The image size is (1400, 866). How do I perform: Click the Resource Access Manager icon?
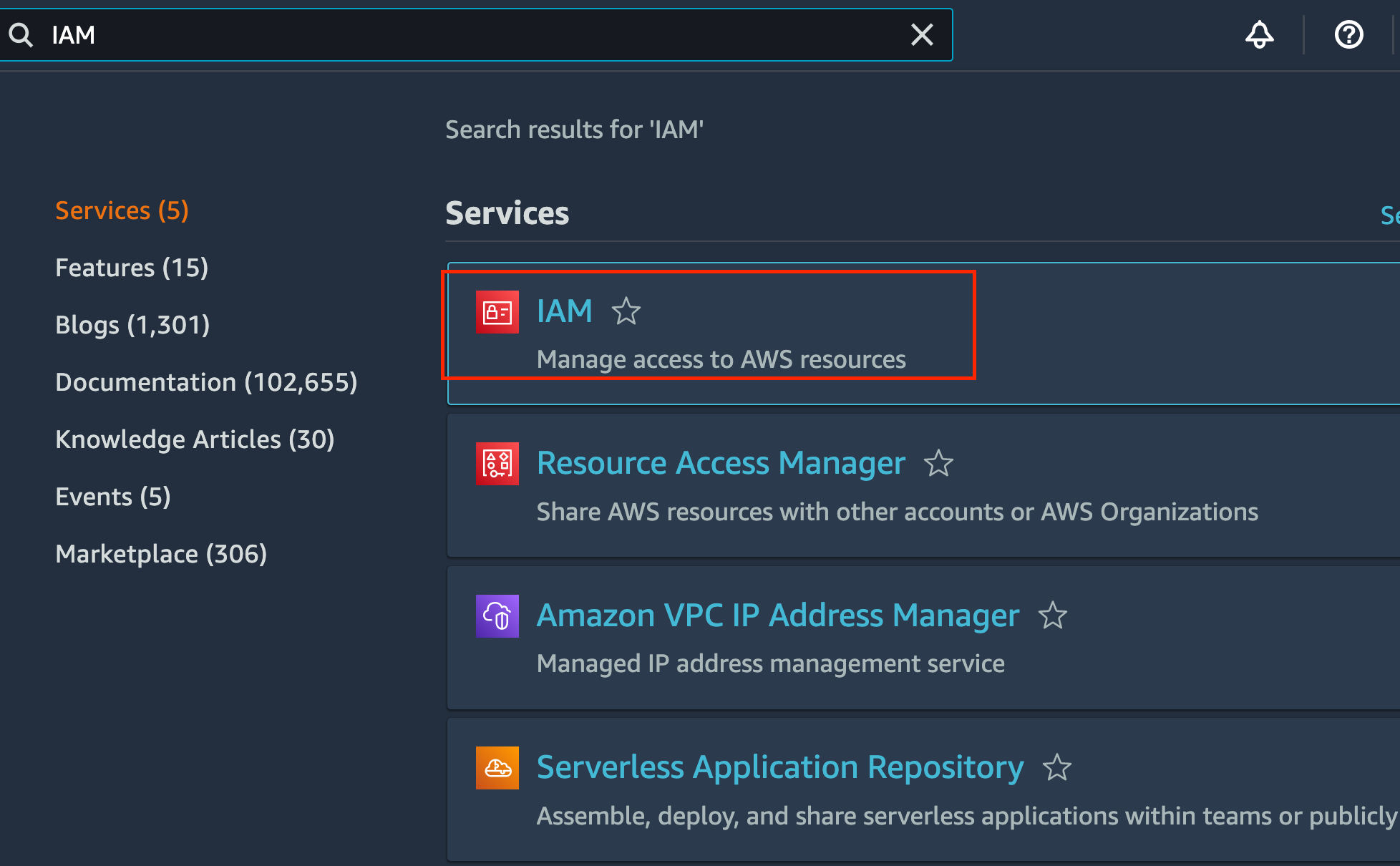pos(497,464)
